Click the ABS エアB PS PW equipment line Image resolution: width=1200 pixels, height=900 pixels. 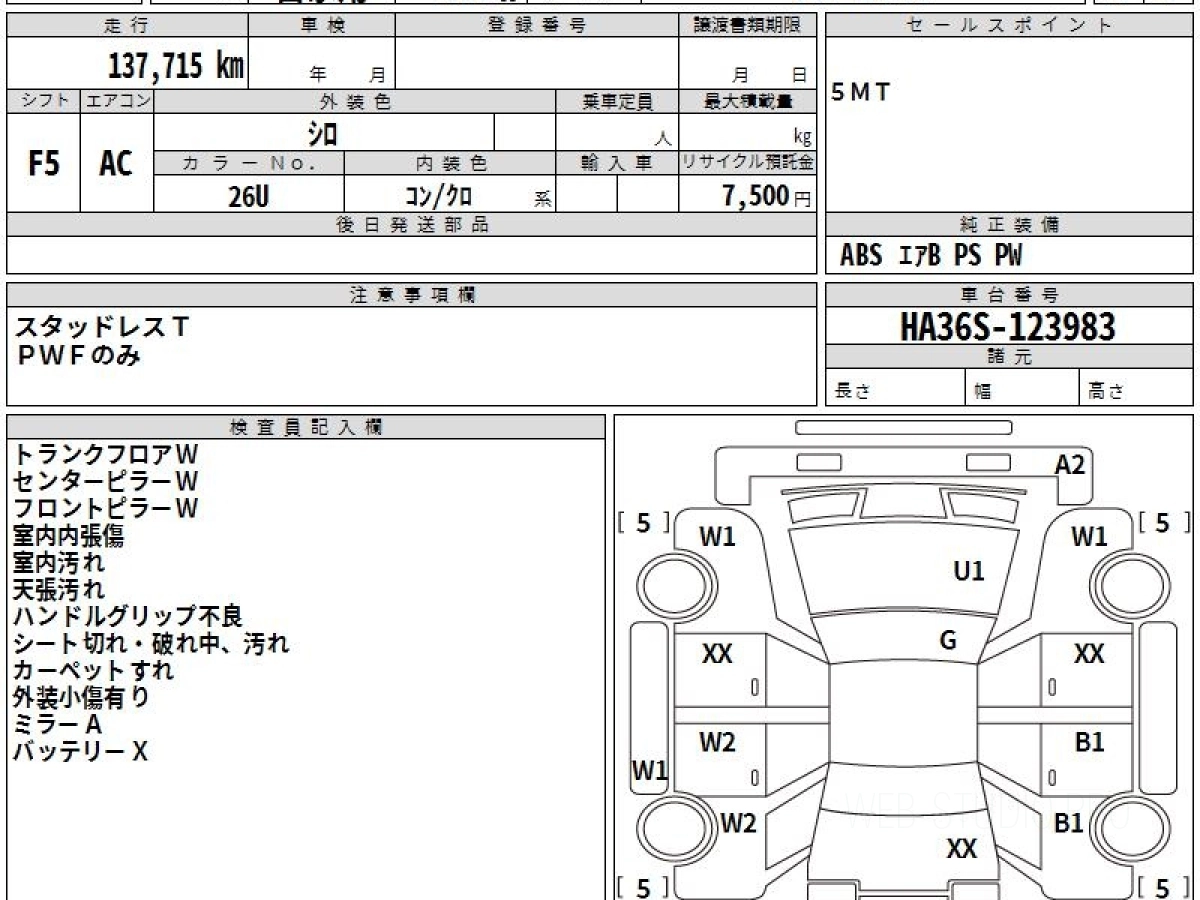pyautogui.click(x=931, y=256)
